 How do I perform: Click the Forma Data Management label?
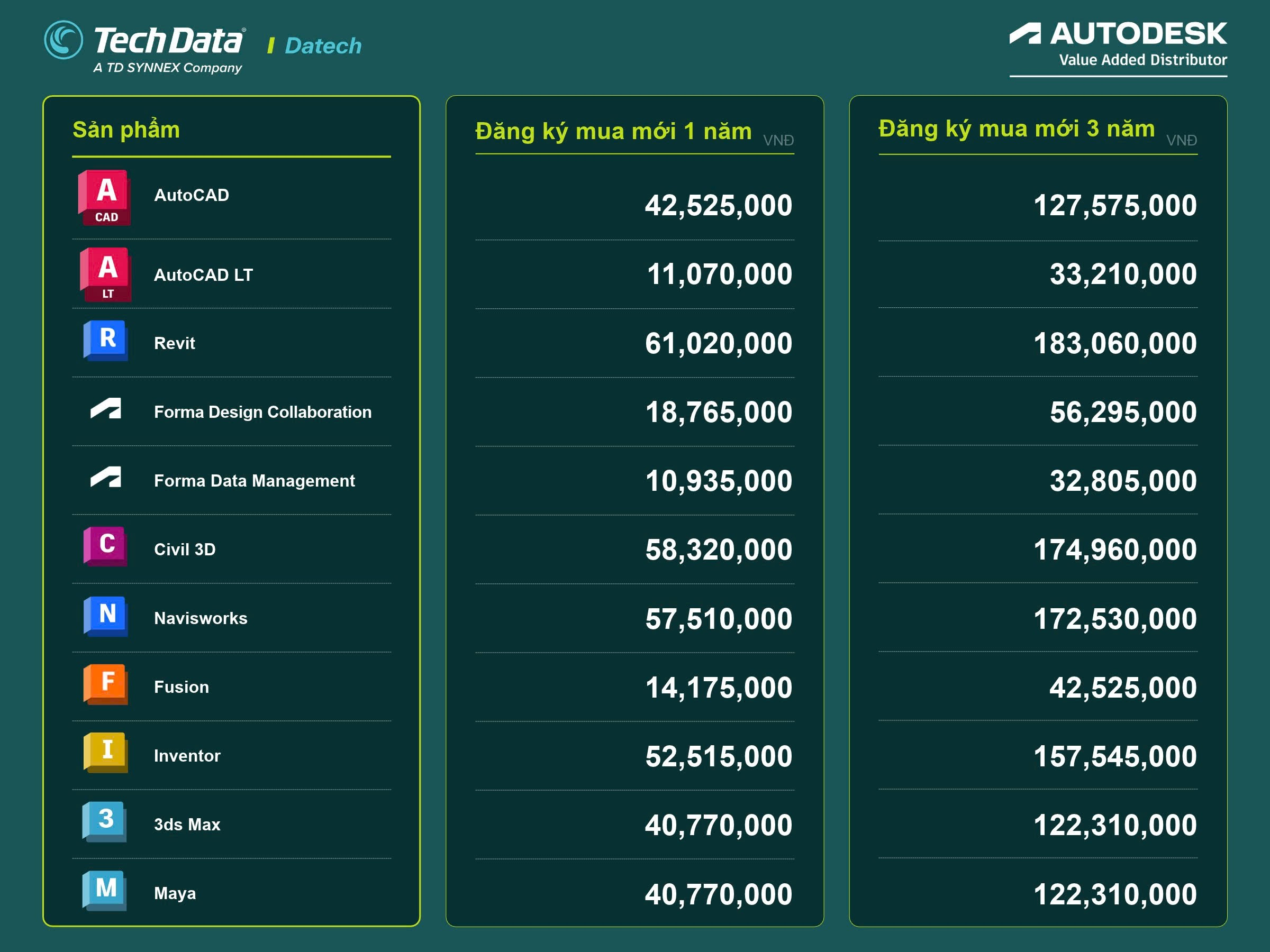pos(255,481)
